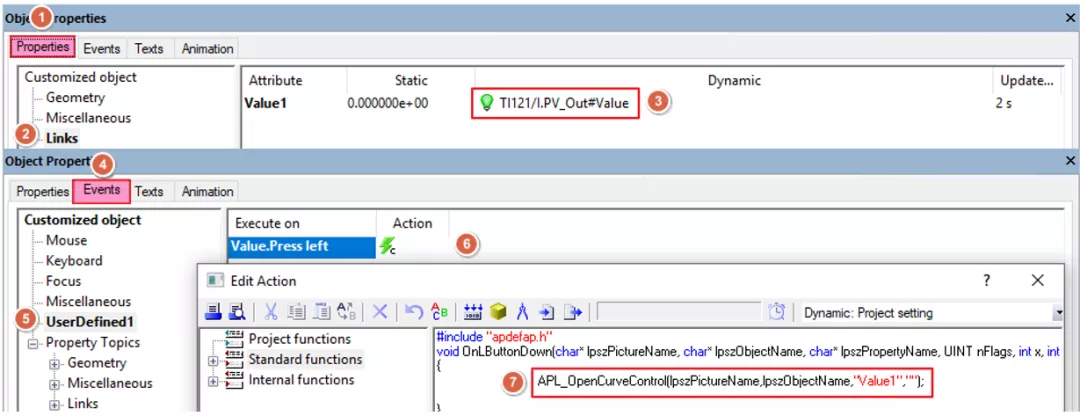Select Links in upper properties tree
Viewport: 1080px width, 416px height.
[x=62, y=138]
